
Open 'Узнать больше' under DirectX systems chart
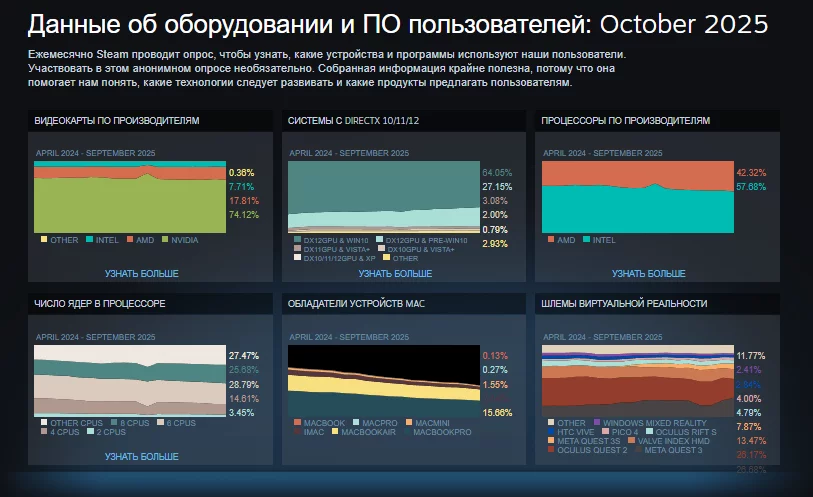pos(395,273)
